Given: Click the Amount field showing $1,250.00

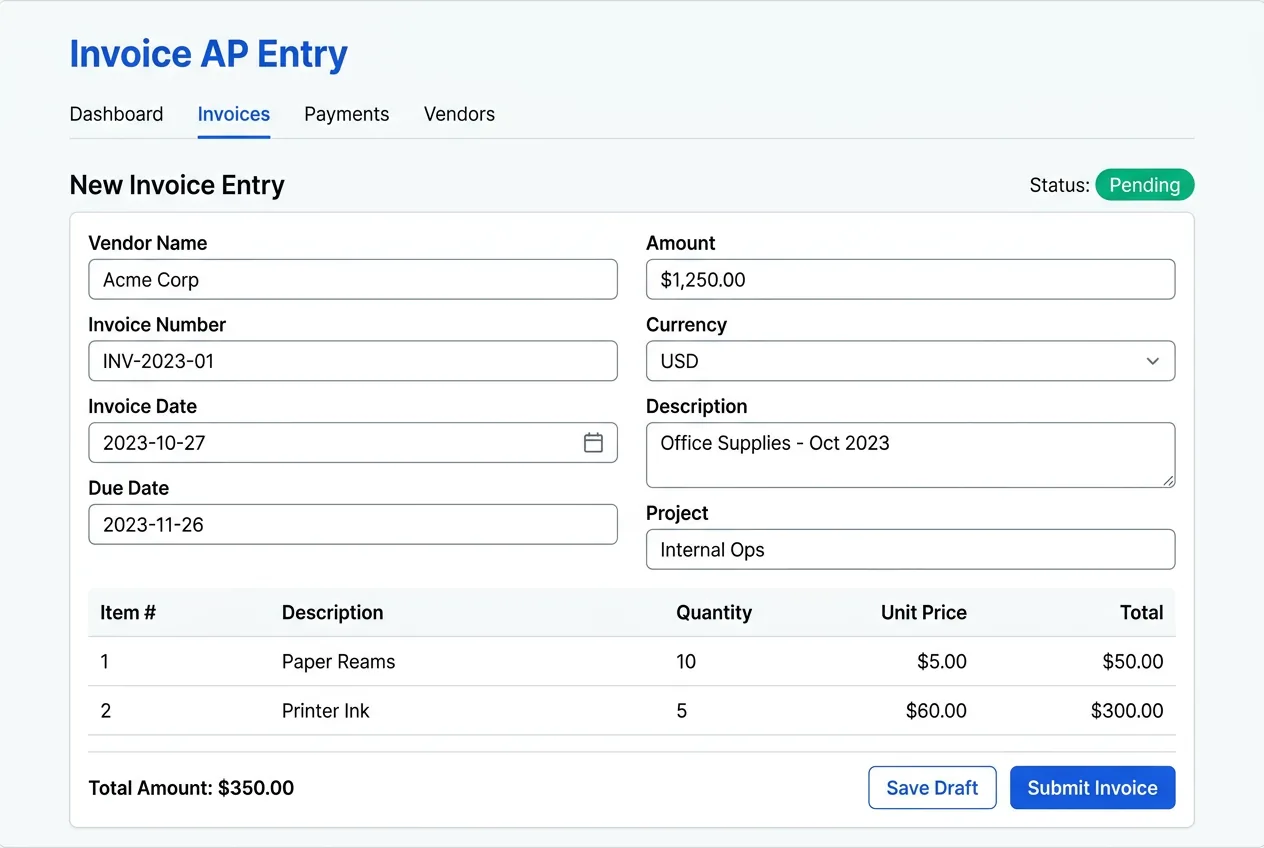Looking at the screenshot, I should (910, 279).
